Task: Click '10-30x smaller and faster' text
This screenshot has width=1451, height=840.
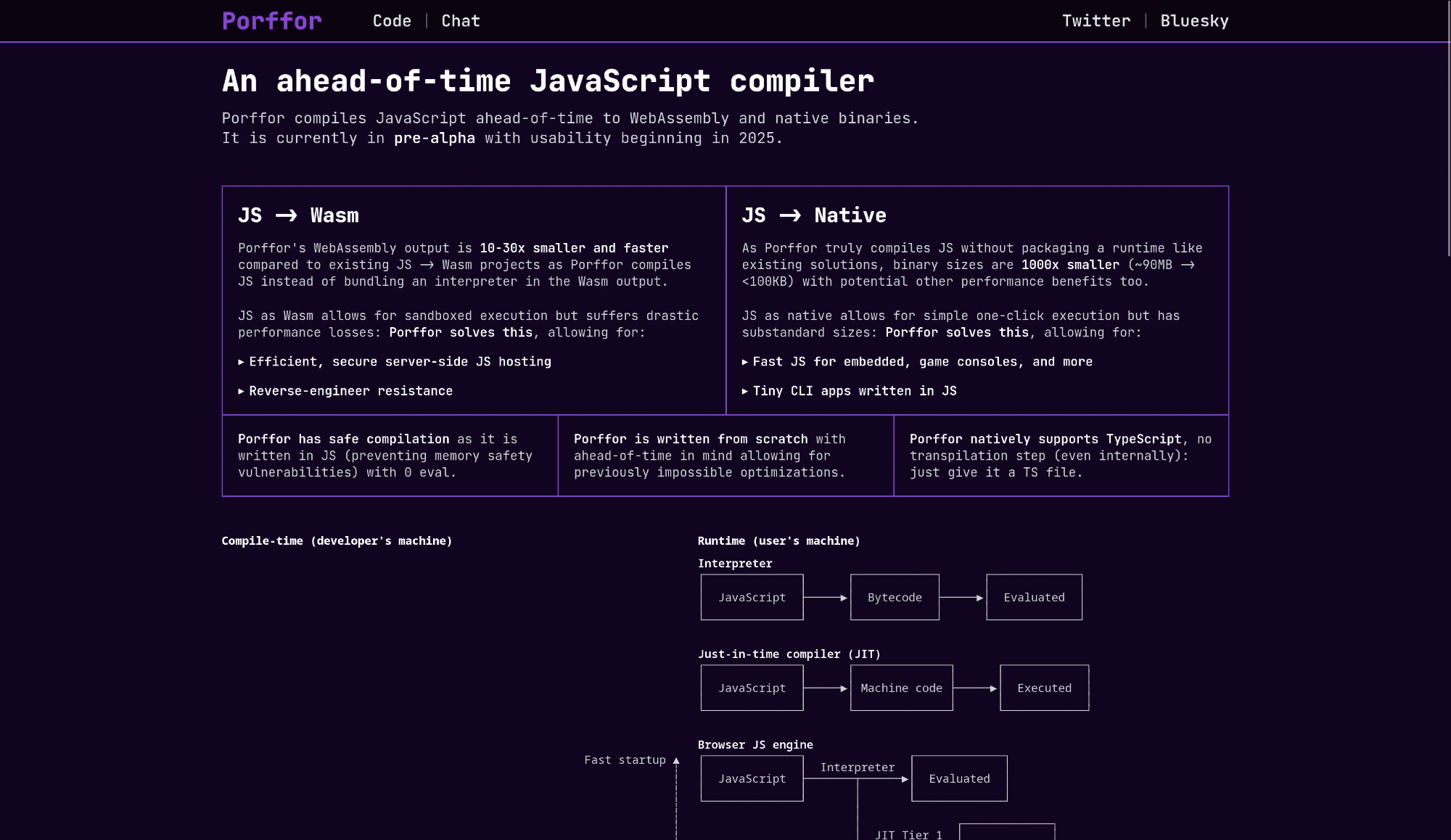Action: [x=574, y=248]
